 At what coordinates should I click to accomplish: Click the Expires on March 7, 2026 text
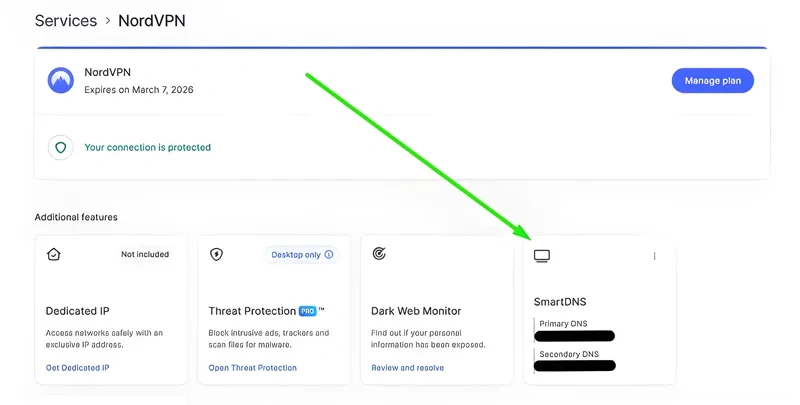coord(139,90)
